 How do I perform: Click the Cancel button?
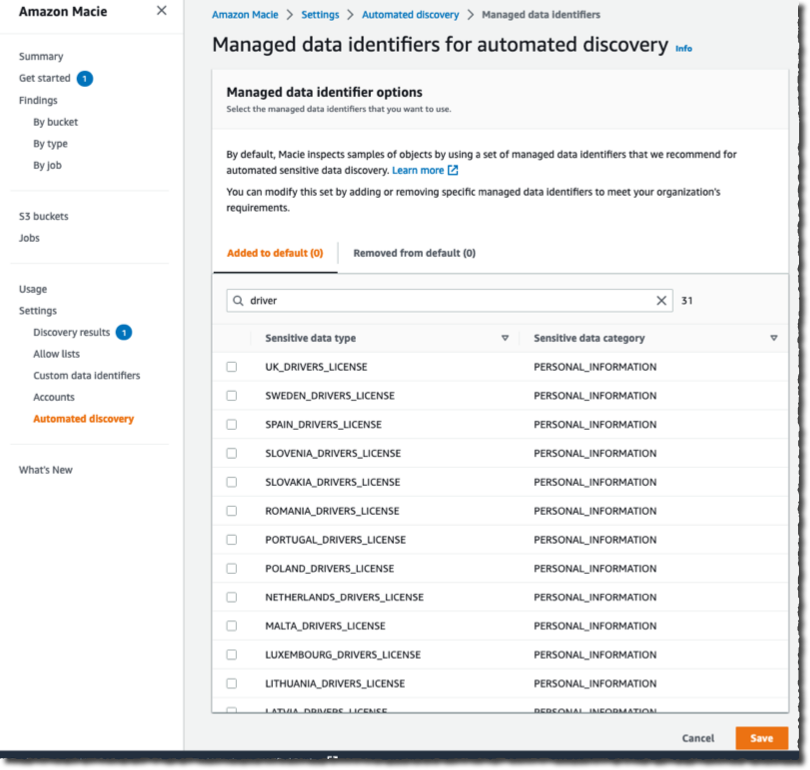coord(698,738)
